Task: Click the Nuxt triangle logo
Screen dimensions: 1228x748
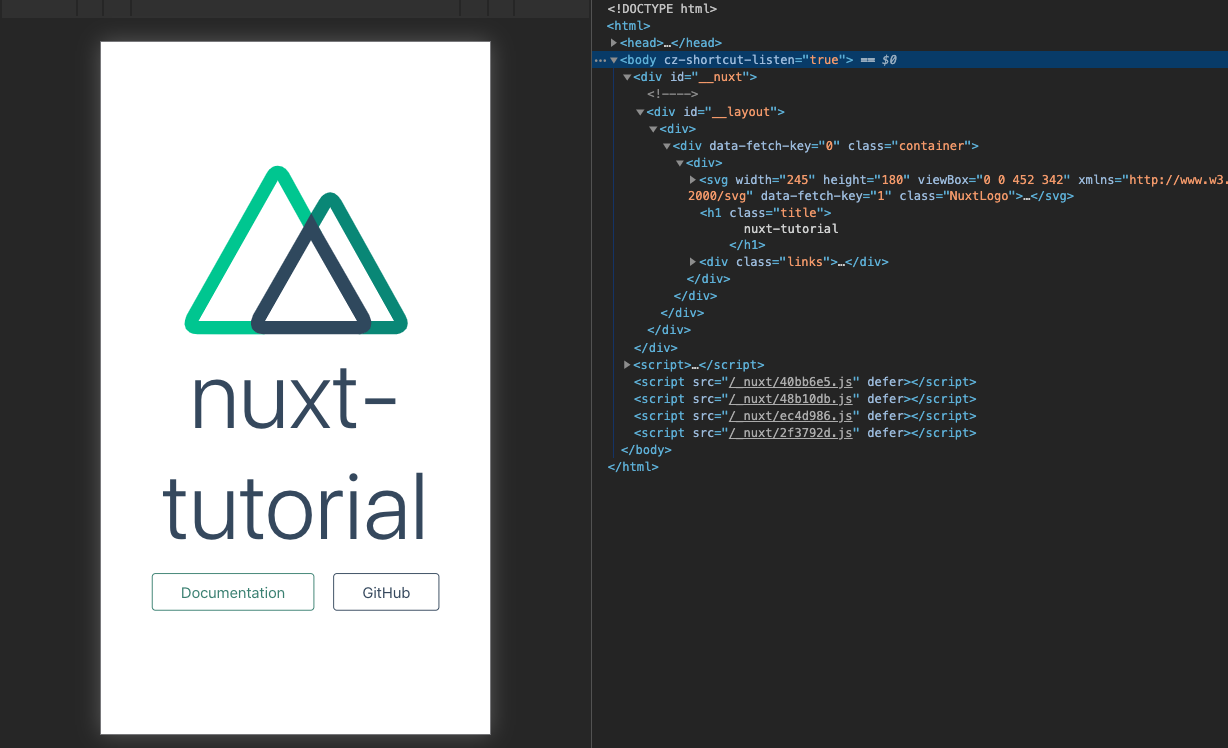Action: (x=296, y=250)
